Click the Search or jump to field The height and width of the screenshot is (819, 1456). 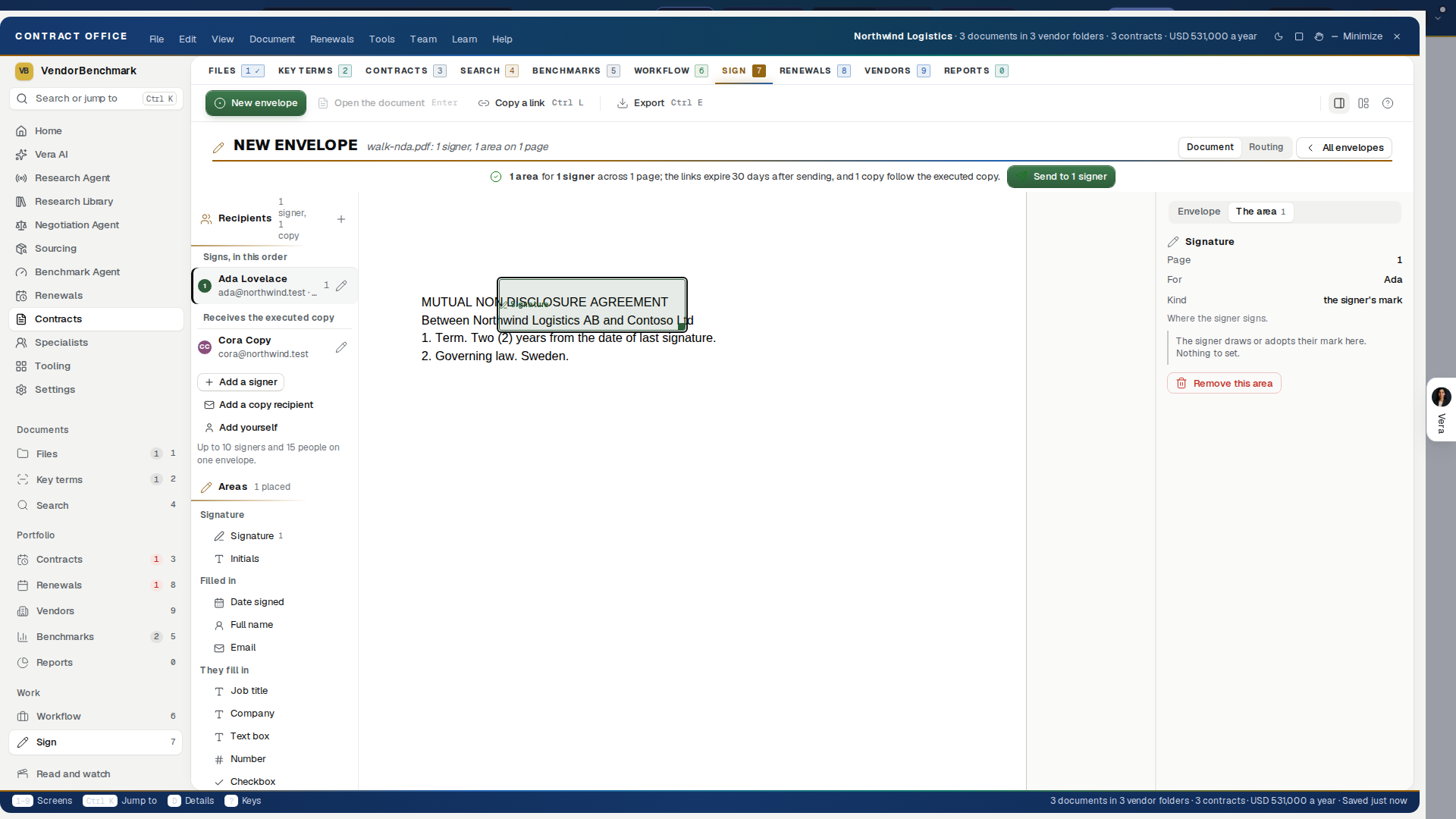(x=96, y=99)
